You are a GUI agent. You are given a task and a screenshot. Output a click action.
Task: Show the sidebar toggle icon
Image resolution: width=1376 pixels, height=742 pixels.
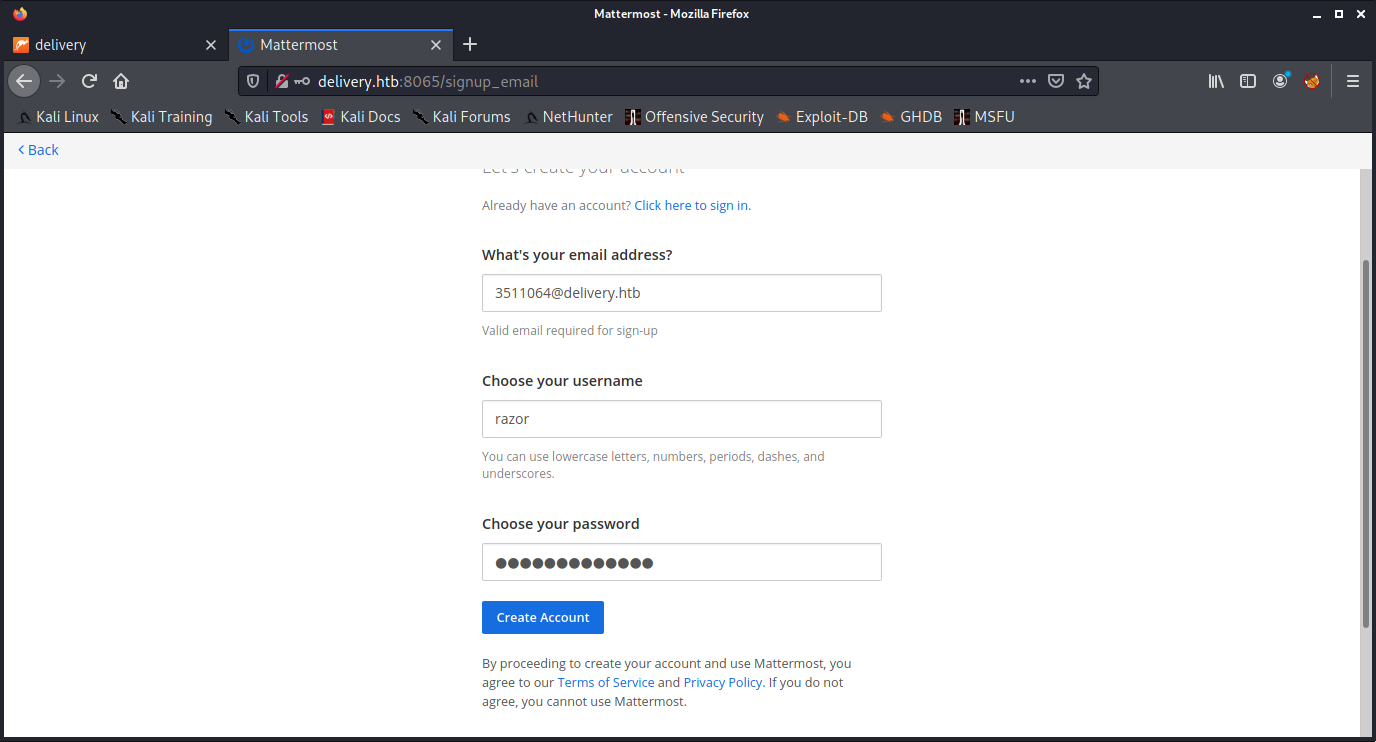(1248, 81)
